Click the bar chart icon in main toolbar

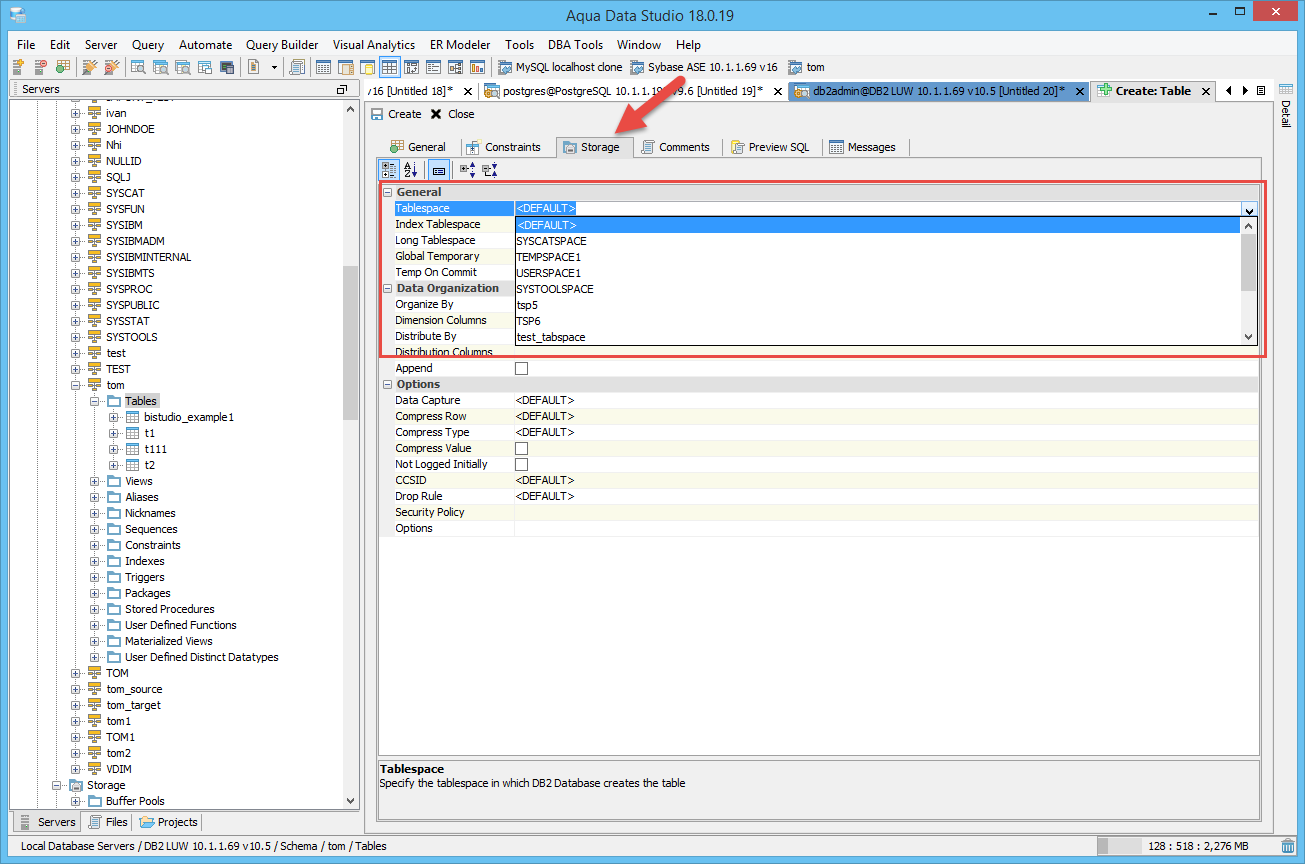point(477,67)
